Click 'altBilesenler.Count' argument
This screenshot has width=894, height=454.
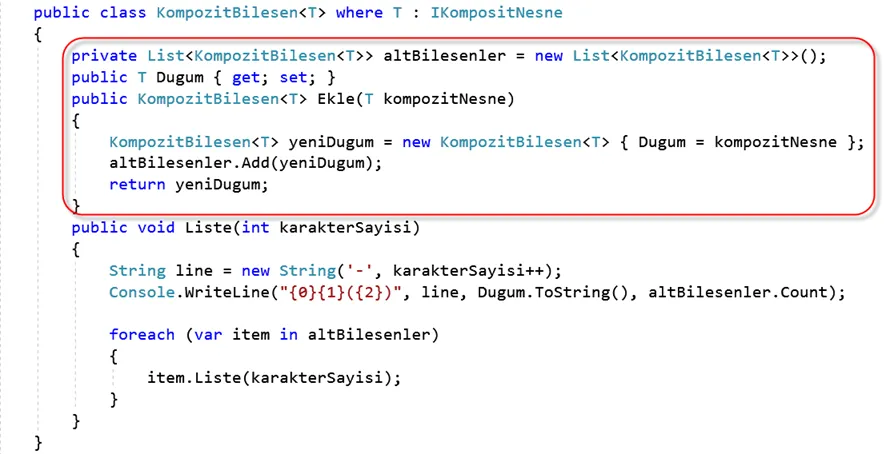point(738,292)
